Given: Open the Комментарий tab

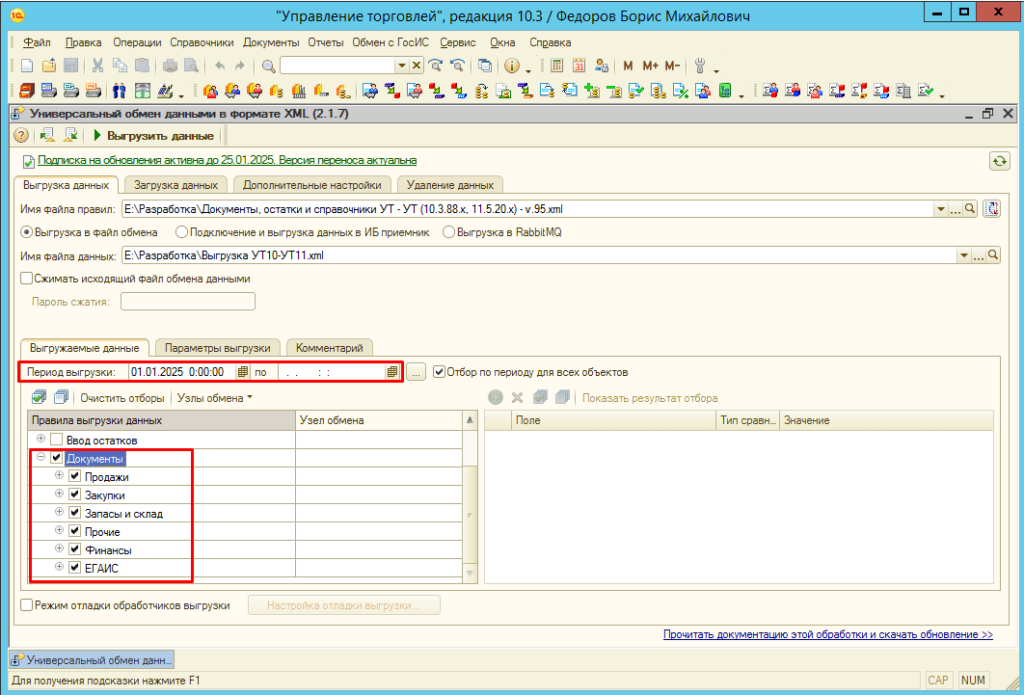Looking at the screenshot, I should click(329, 347).
